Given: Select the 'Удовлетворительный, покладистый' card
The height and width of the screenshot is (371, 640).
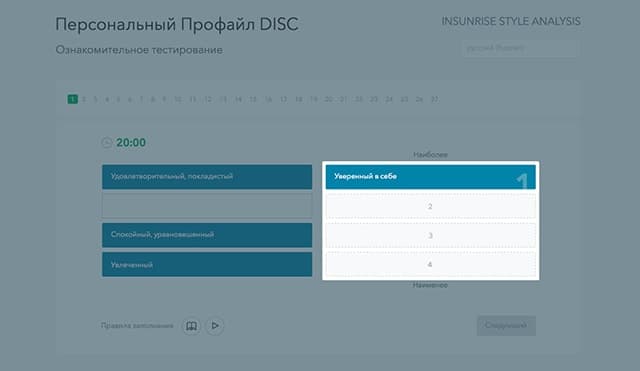Looking at the screenshot, I should tap(207, 177).
